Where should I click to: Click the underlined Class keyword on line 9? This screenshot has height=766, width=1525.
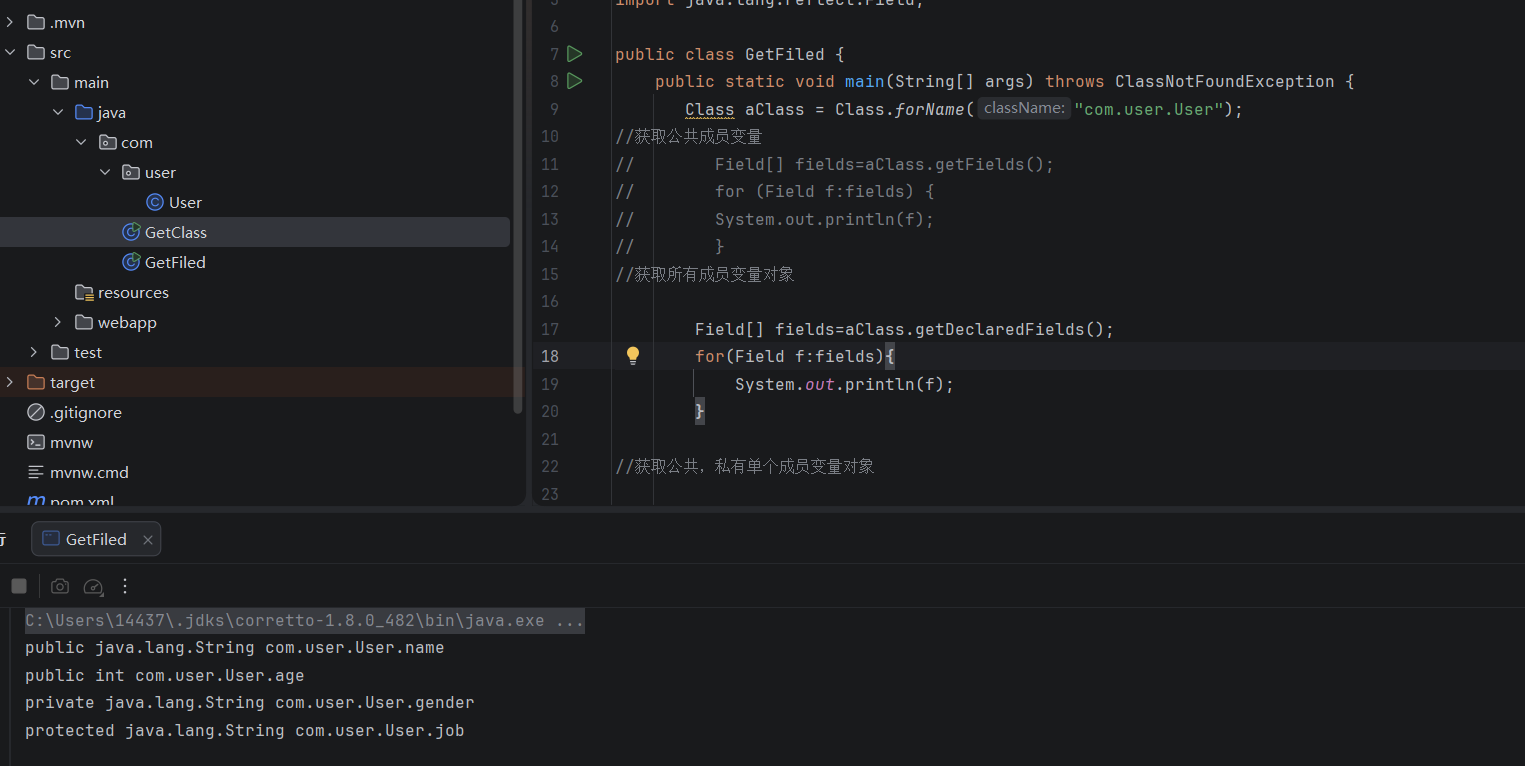tap(710, 109)
